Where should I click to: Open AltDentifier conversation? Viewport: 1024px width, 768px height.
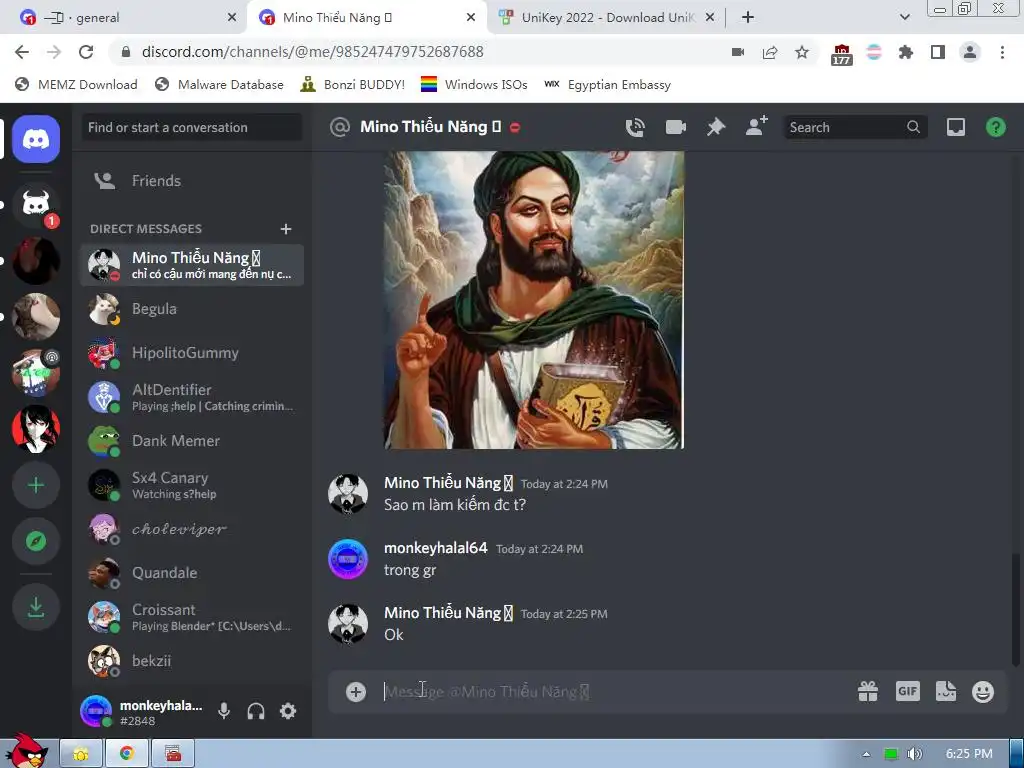[192, 397]
